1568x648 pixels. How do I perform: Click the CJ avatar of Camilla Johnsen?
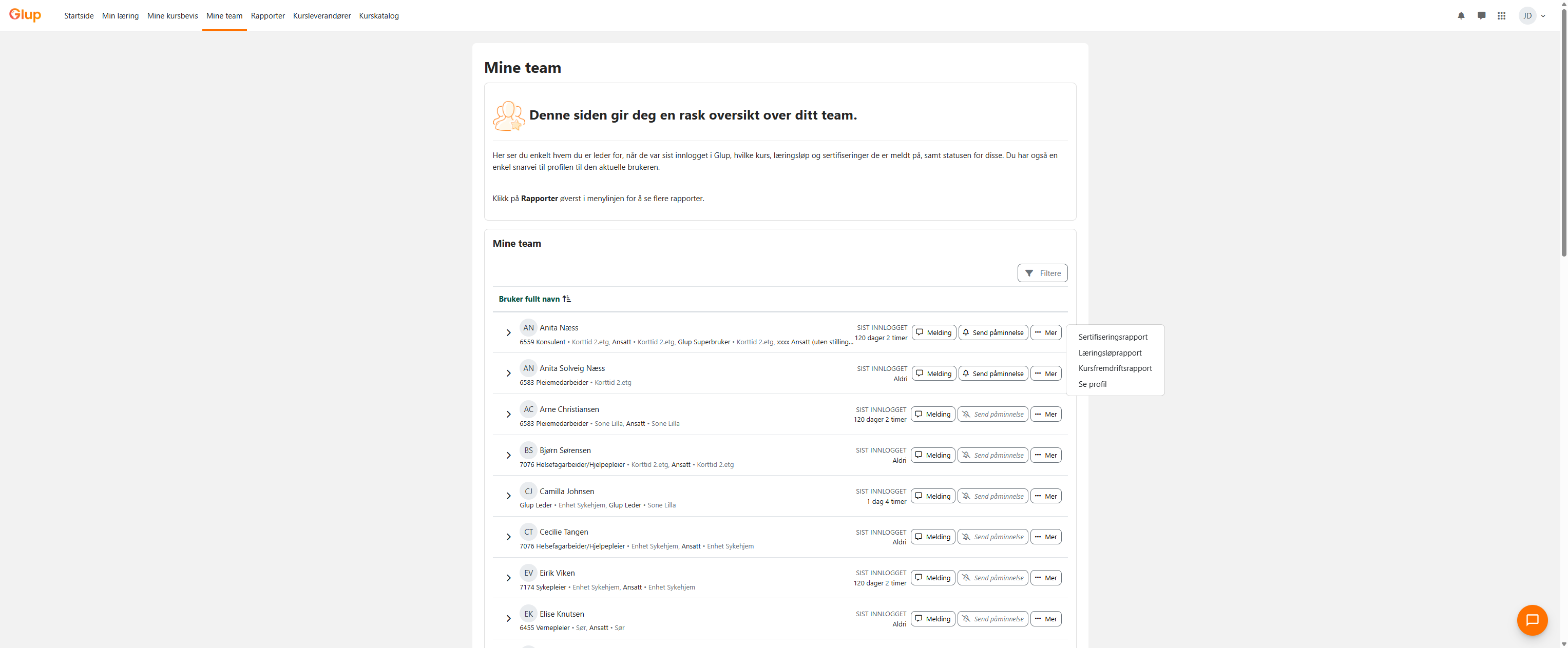528,491
